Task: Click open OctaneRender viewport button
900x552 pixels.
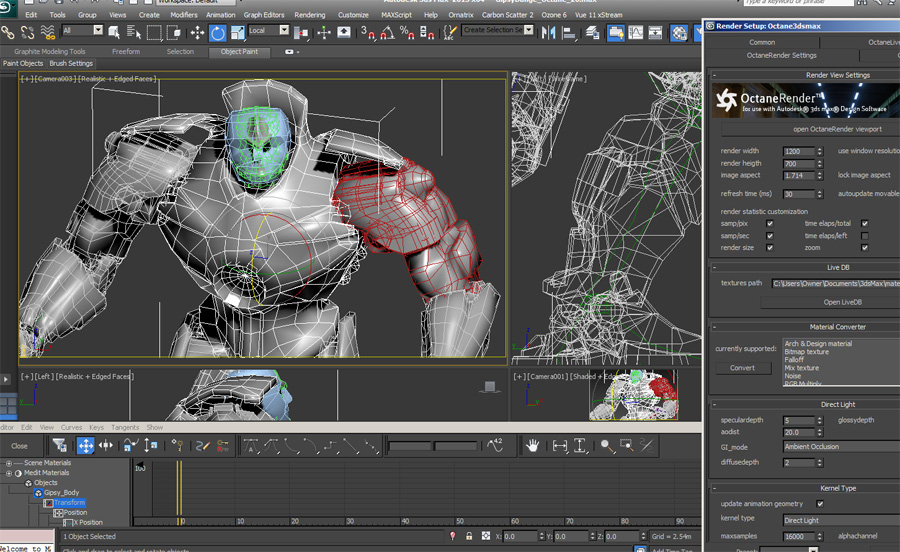Action: tap(811, 129)
